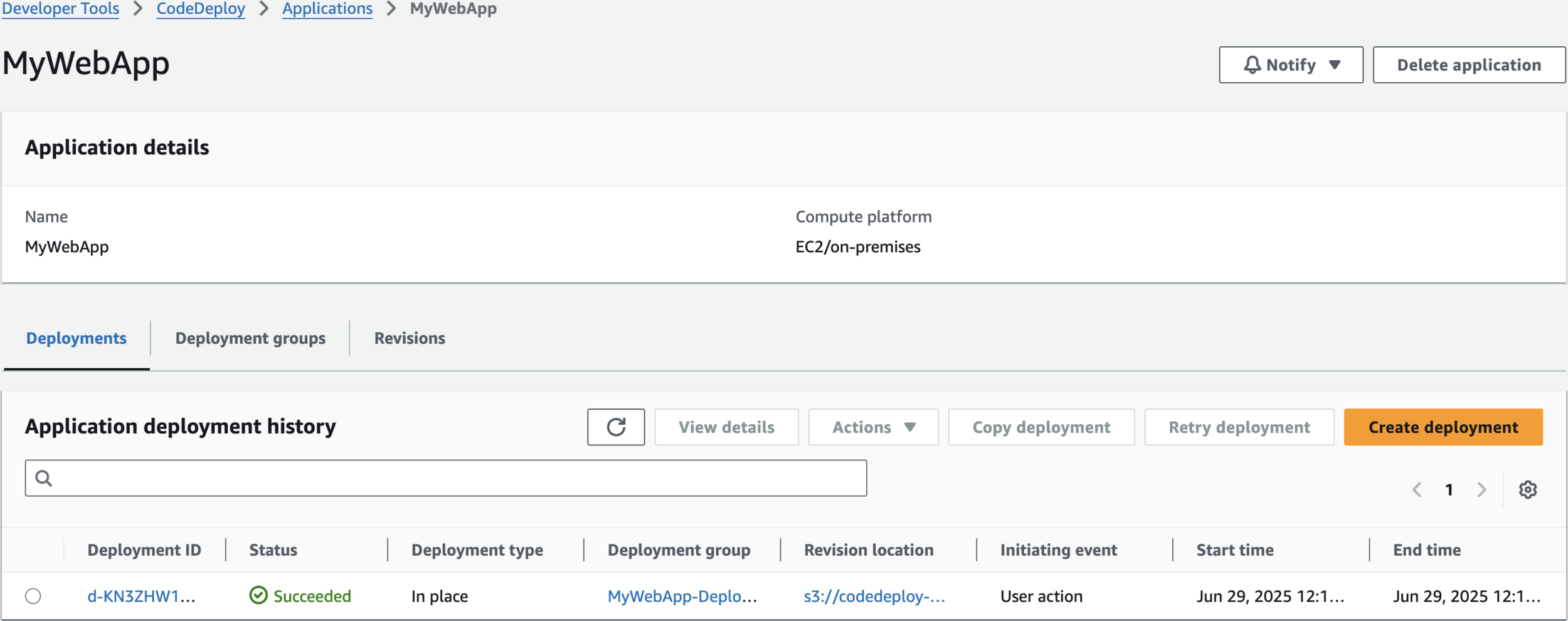Follow the MyWebApp-Deplo deployment group link

pos(682,596)
